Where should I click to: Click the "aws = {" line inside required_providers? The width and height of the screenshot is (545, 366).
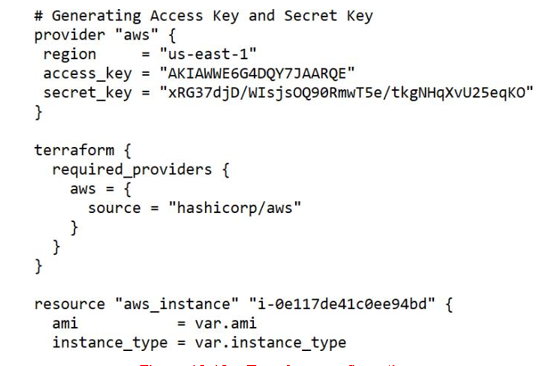coord(100,189)
